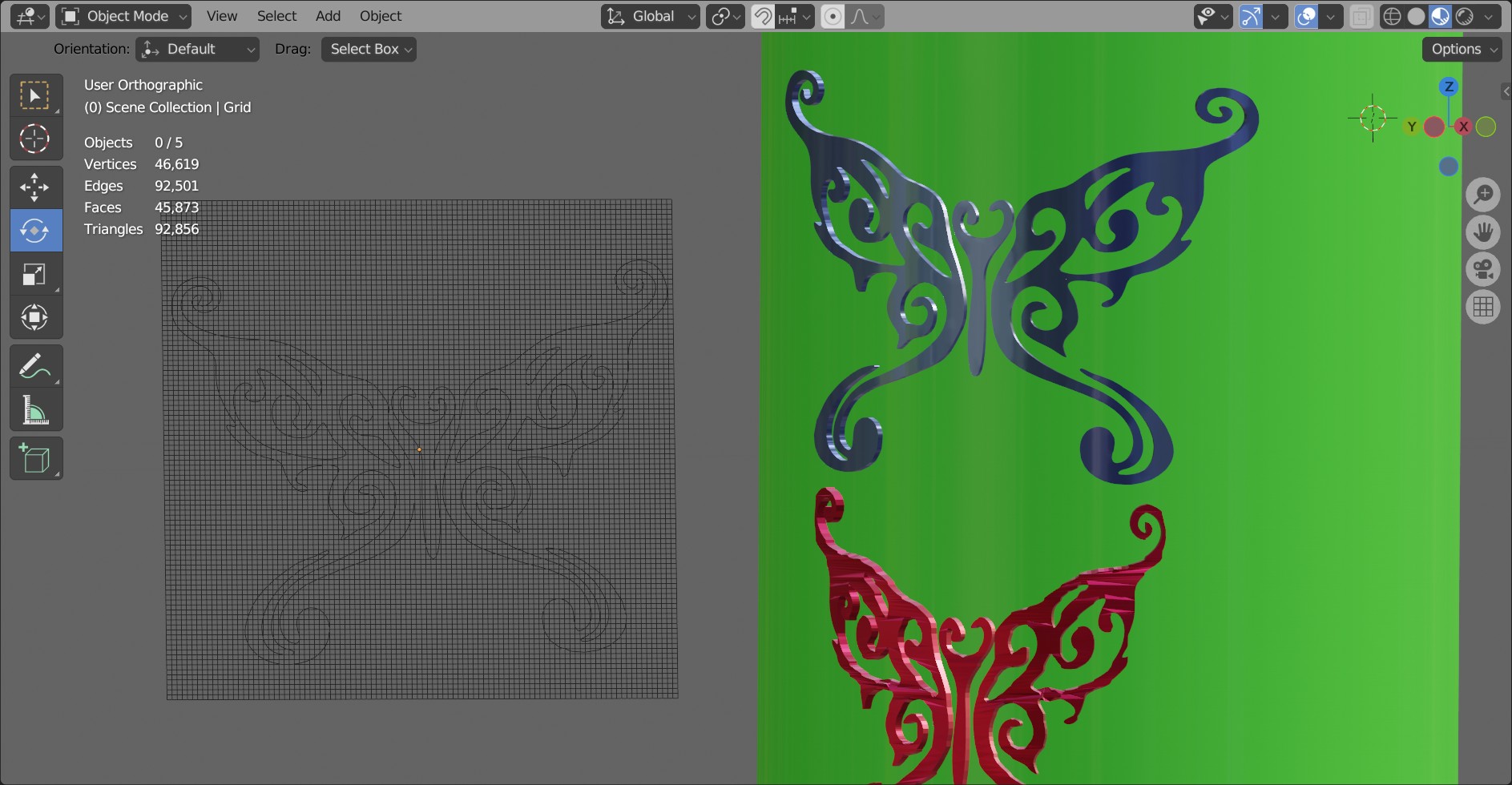This screenshot has height=785, width=1512.
Task: Open the Options dropdown
Action: [x=1462, y=49]
